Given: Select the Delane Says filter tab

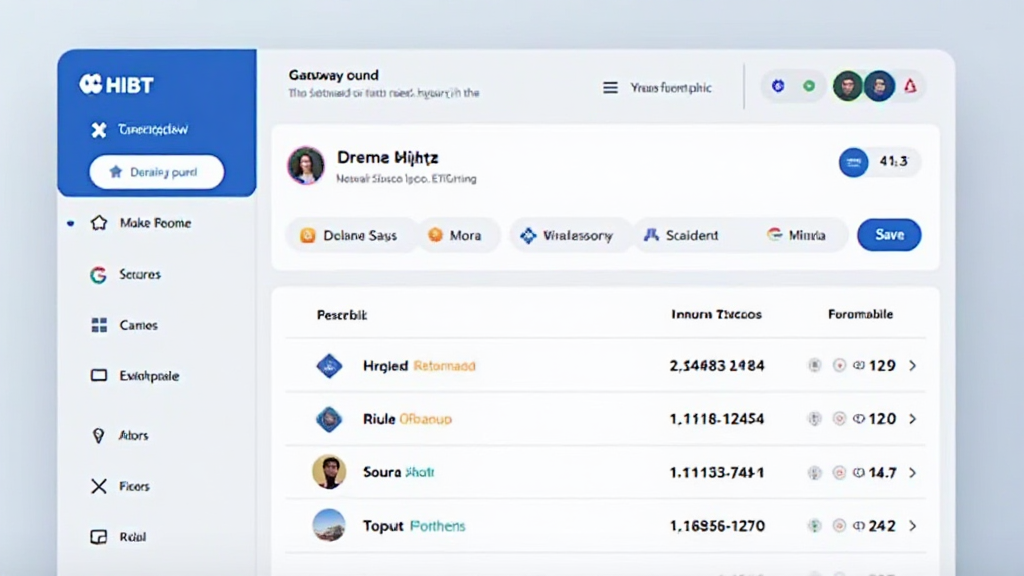Looking at the screenshot, I should (349, 236).
